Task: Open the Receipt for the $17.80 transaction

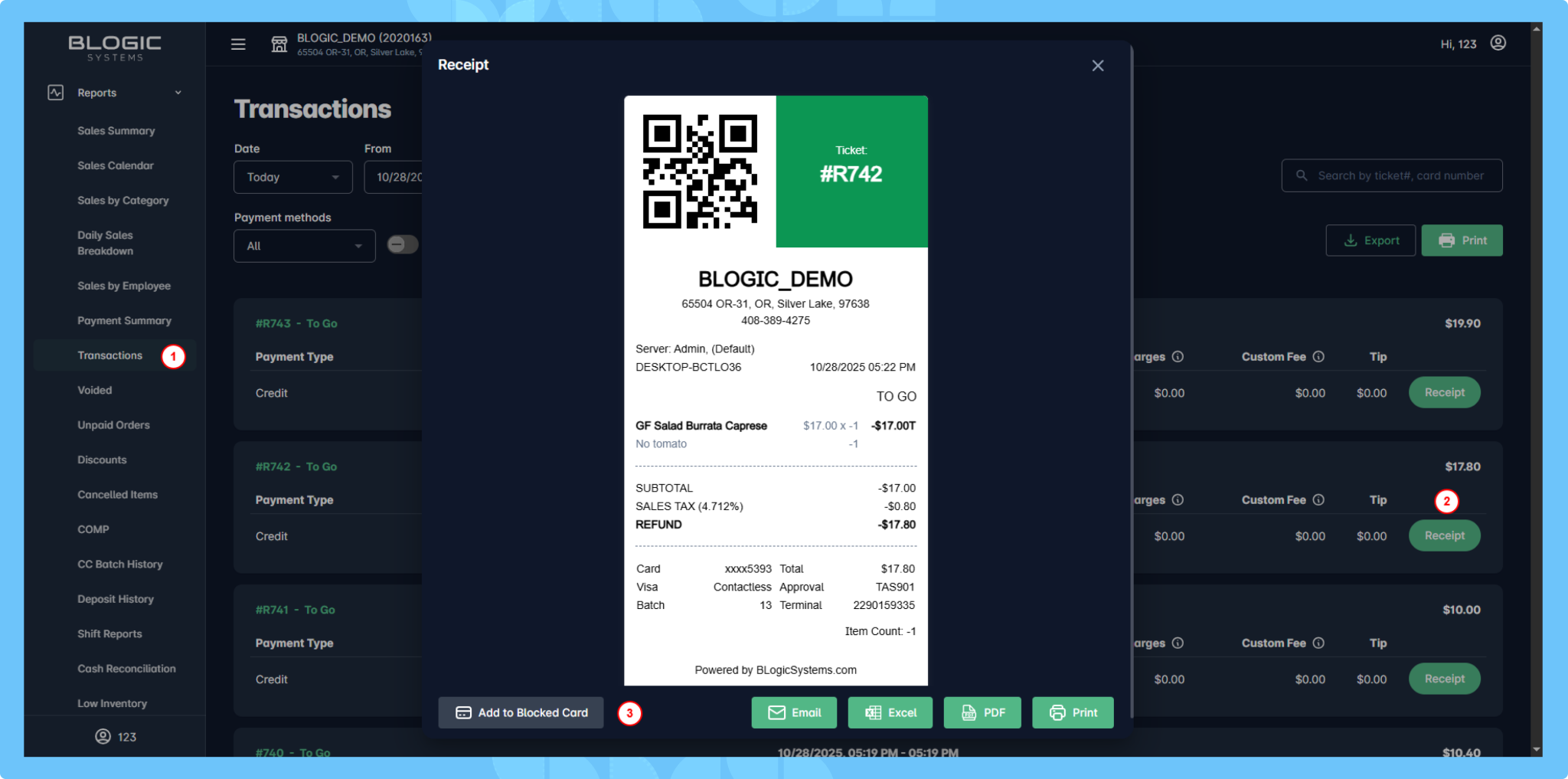Action: (1445, 535)
